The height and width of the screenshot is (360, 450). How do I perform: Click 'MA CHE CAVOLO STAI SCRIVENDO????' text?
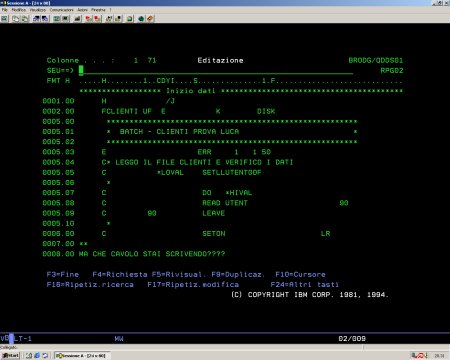coord(152,254)
